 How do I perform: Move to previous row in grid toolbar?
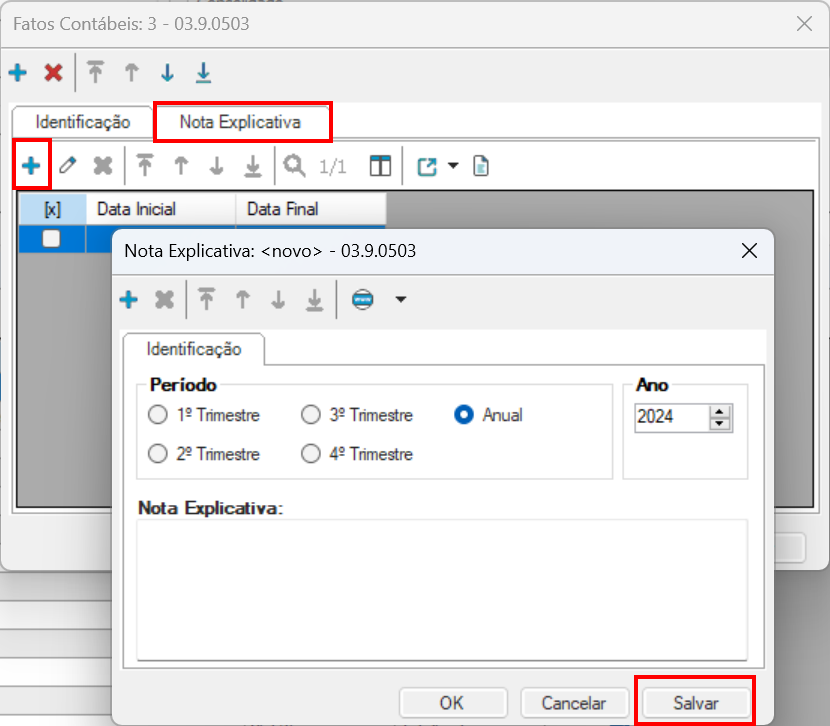[x=181, y=166]
